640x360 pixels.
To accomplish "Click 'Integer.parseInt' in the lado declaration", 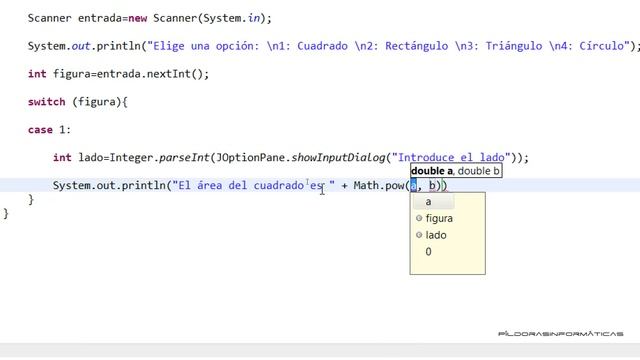I will pyautogui.click(x=159, y=158).
